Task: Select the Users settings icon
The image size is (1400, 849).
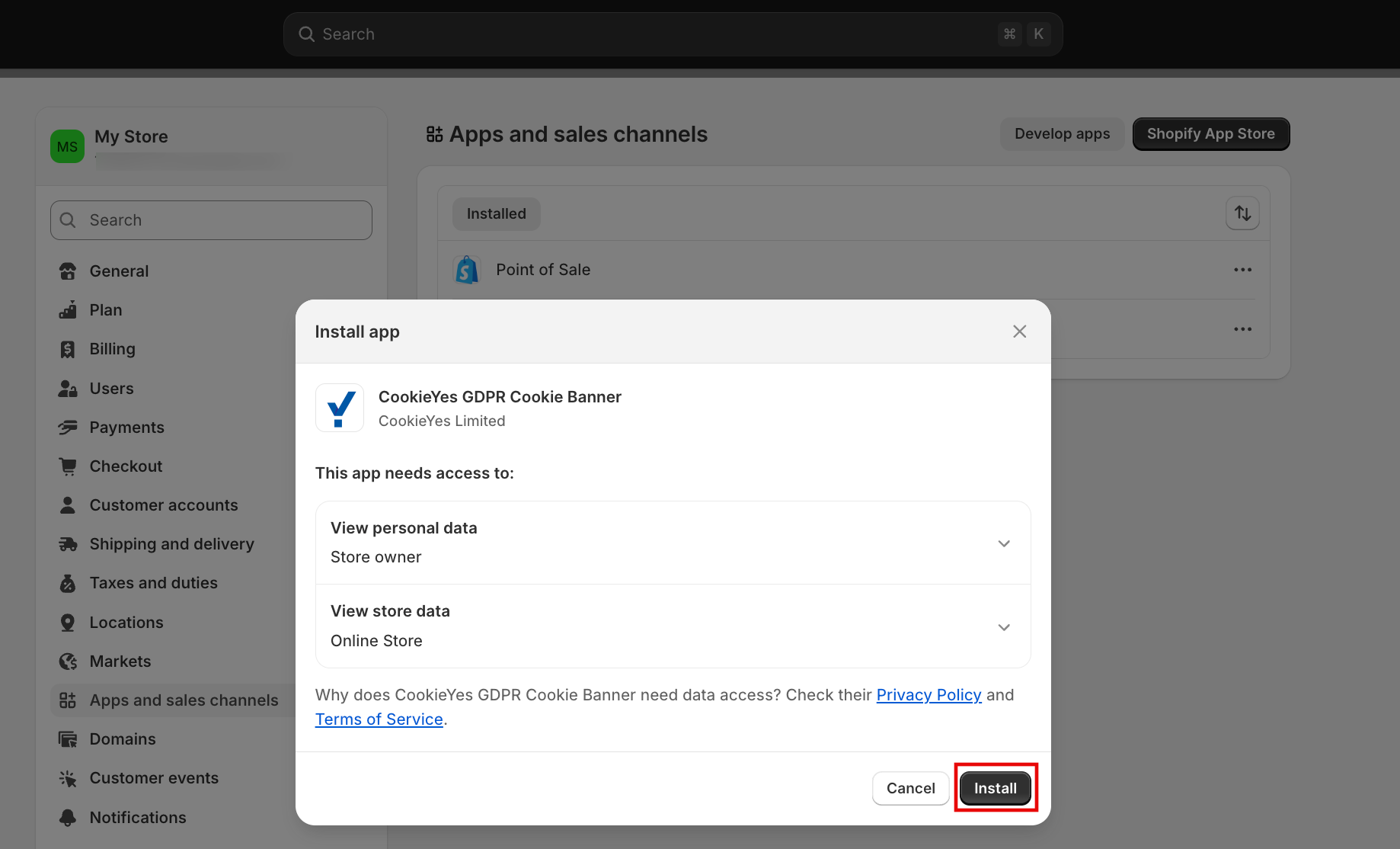Action: tap(68, 388)
